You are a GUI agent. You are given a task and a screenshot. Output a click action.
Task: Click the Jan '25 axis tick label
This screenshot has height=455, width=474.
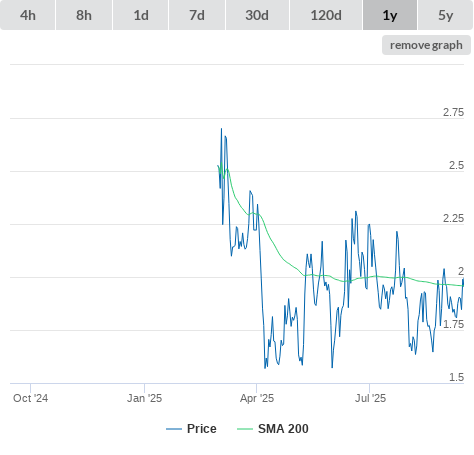pos(144,398)
